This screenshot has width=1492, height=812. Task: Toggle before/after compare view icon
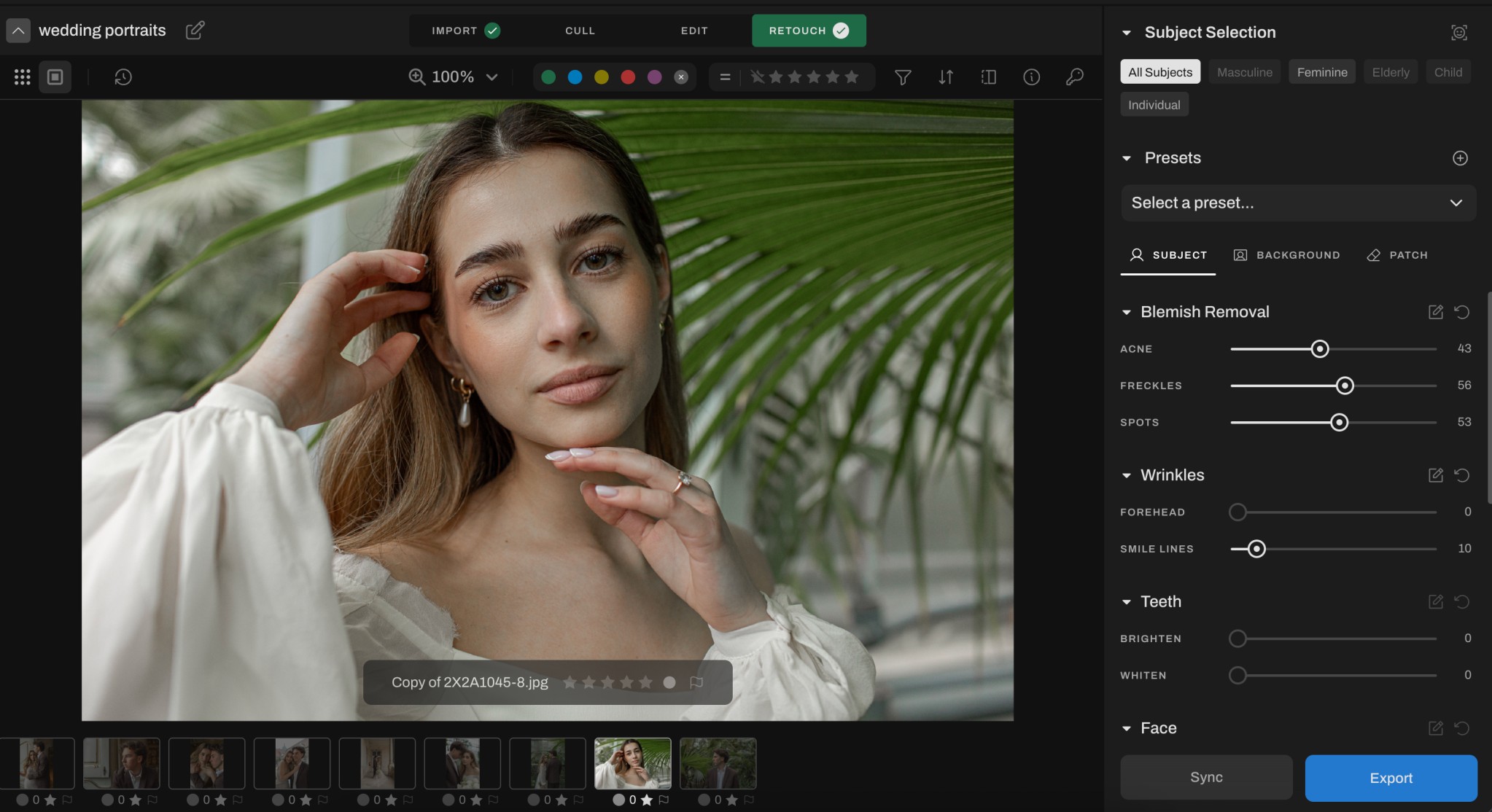(989, 77)
